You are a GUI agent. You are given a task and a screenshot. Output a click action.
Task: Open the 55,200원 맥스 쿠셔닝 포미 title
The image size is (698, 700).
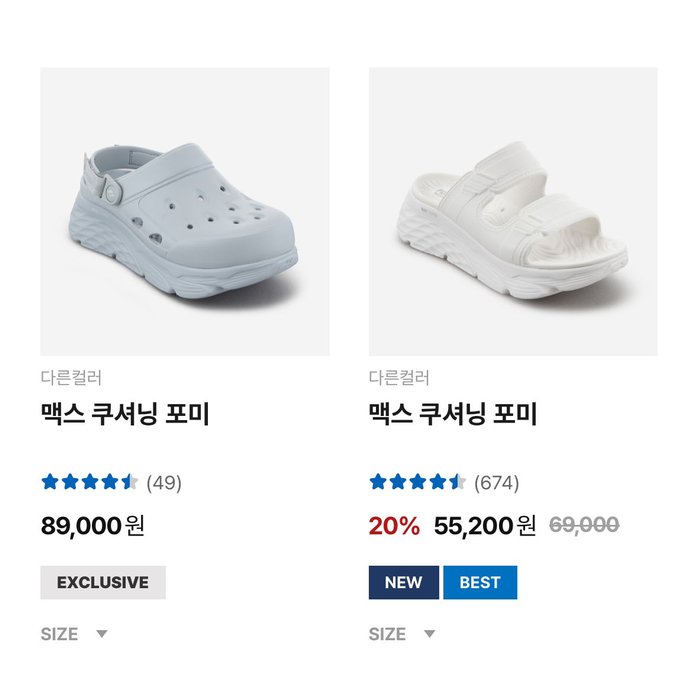click(x=453, y=414)
